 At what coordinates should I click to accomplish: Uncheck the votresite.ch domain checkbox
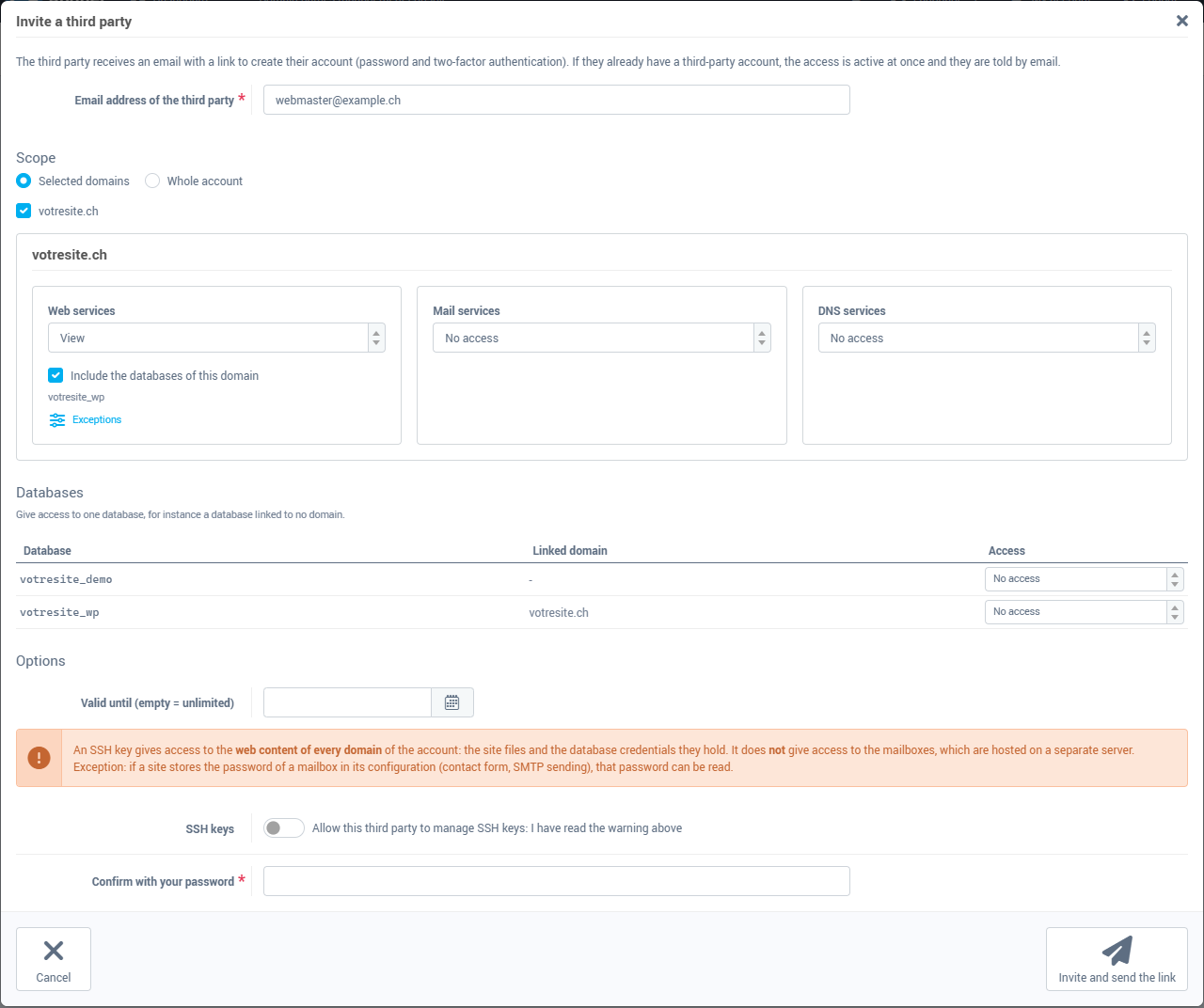(x=24, y=211)
